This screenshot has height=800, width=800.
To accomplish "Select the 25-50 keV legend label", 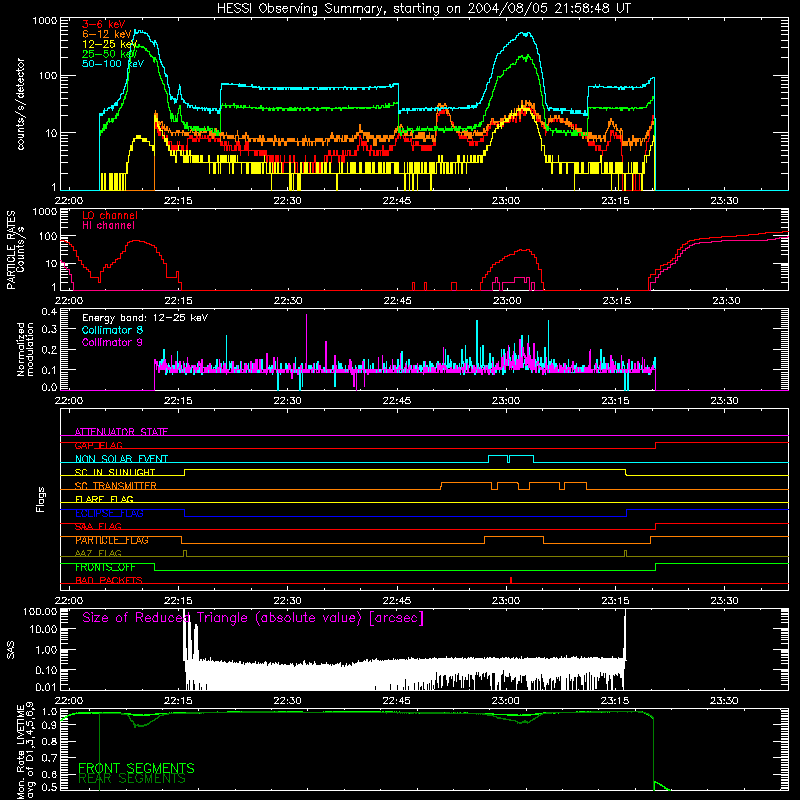I will coord(110,54).
